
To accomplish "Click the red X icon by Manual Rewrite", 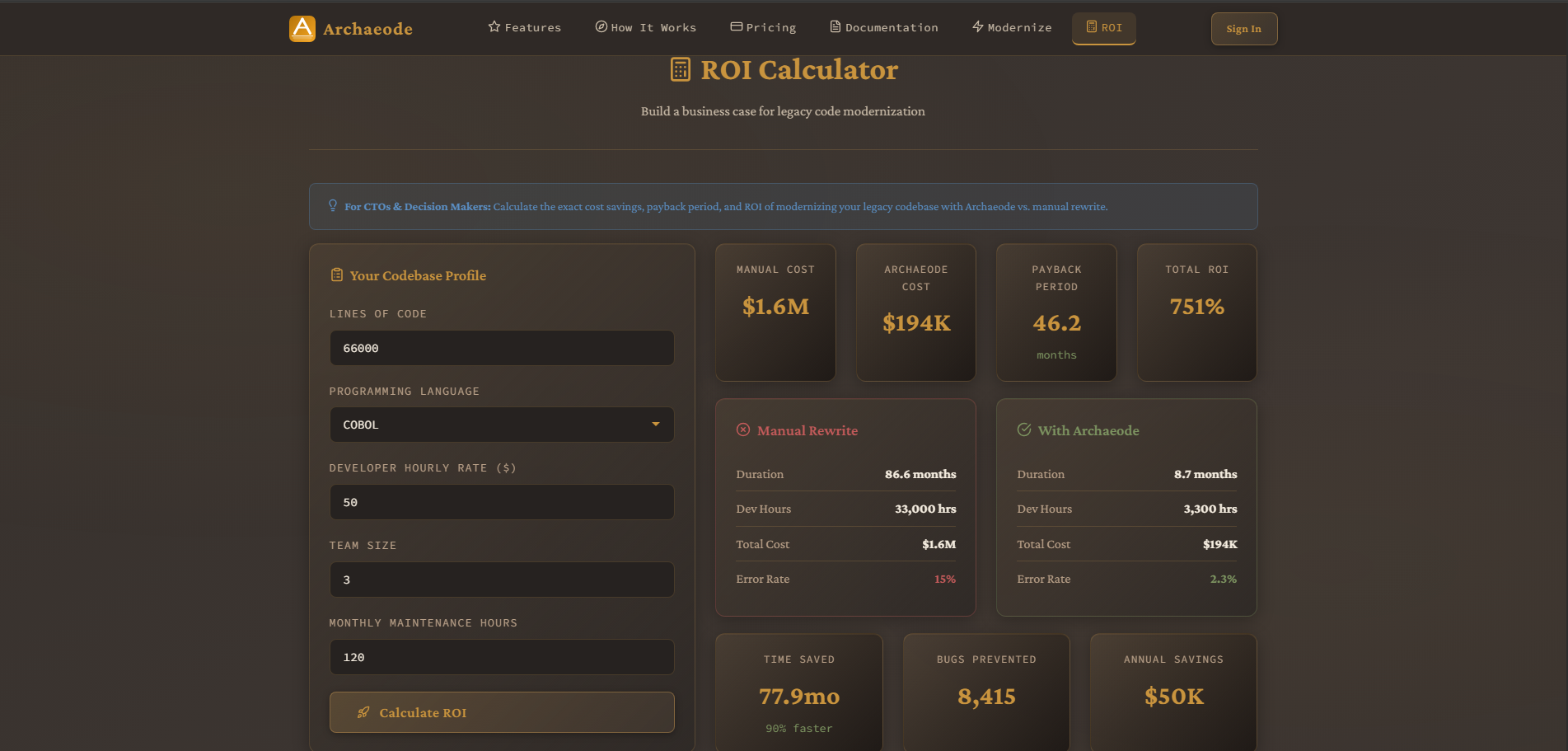I will pos(743,429).
